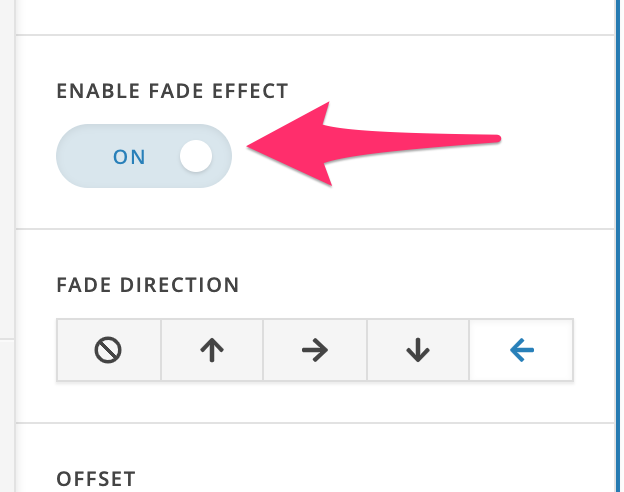624x492 pixels.
Task: Select the currently highlighted left-arrow option
Action: point(521,350)
